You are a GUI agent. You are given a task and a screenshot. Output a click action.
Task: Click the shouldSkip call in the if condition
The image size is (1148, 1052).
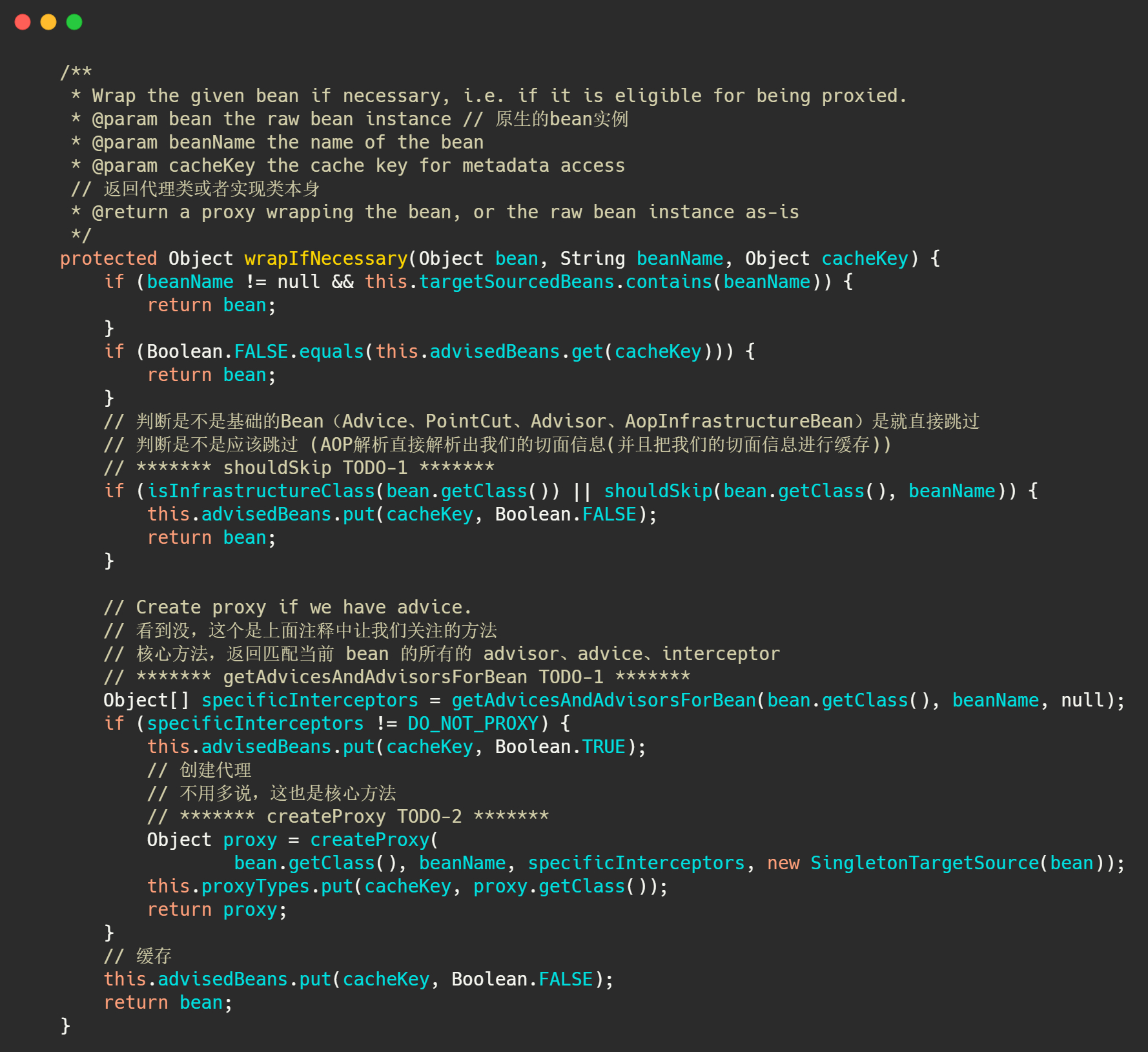tap(658, 491)
